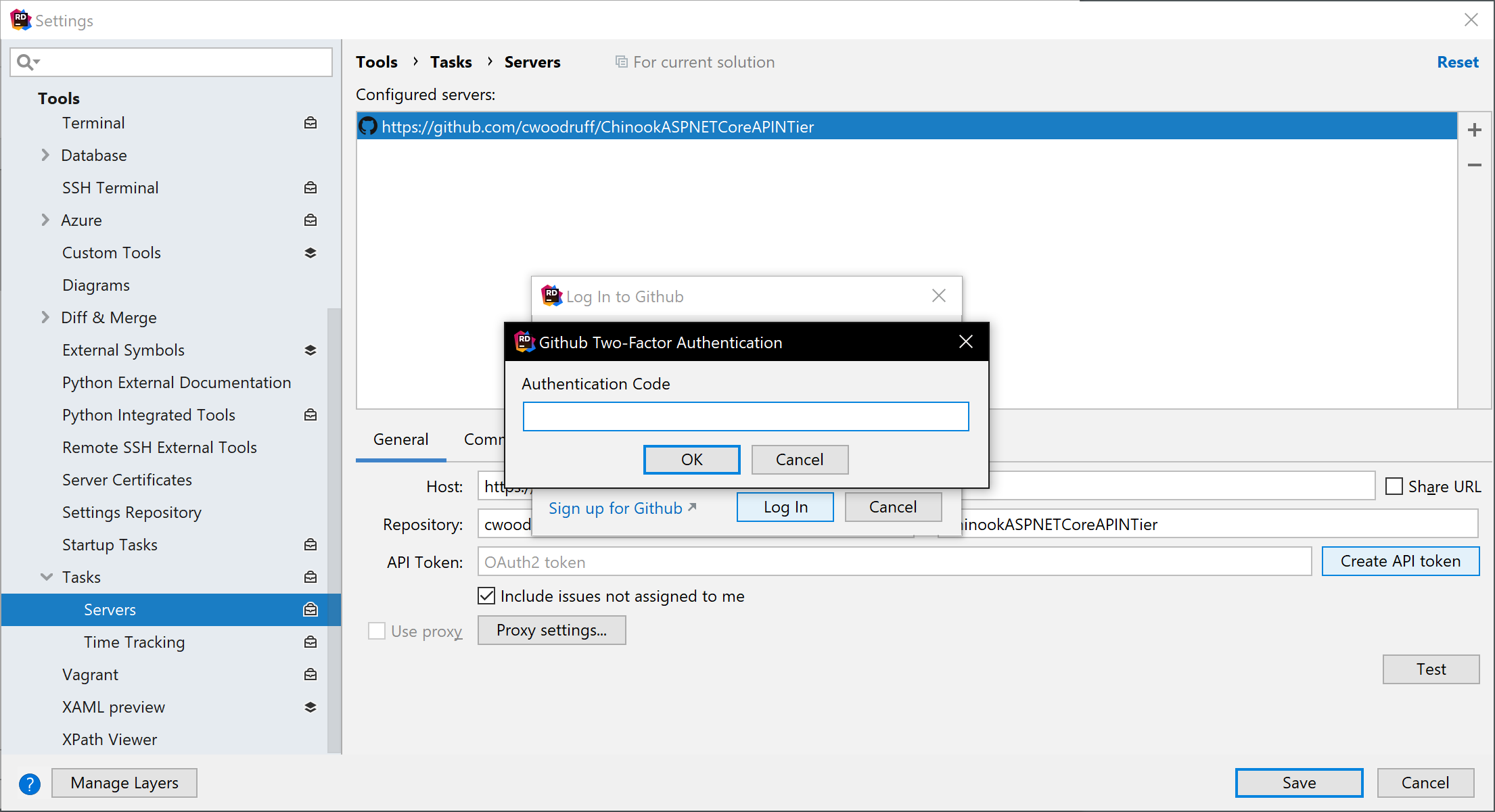
Task: Click the settings search field
Action: tap(171, 62)
